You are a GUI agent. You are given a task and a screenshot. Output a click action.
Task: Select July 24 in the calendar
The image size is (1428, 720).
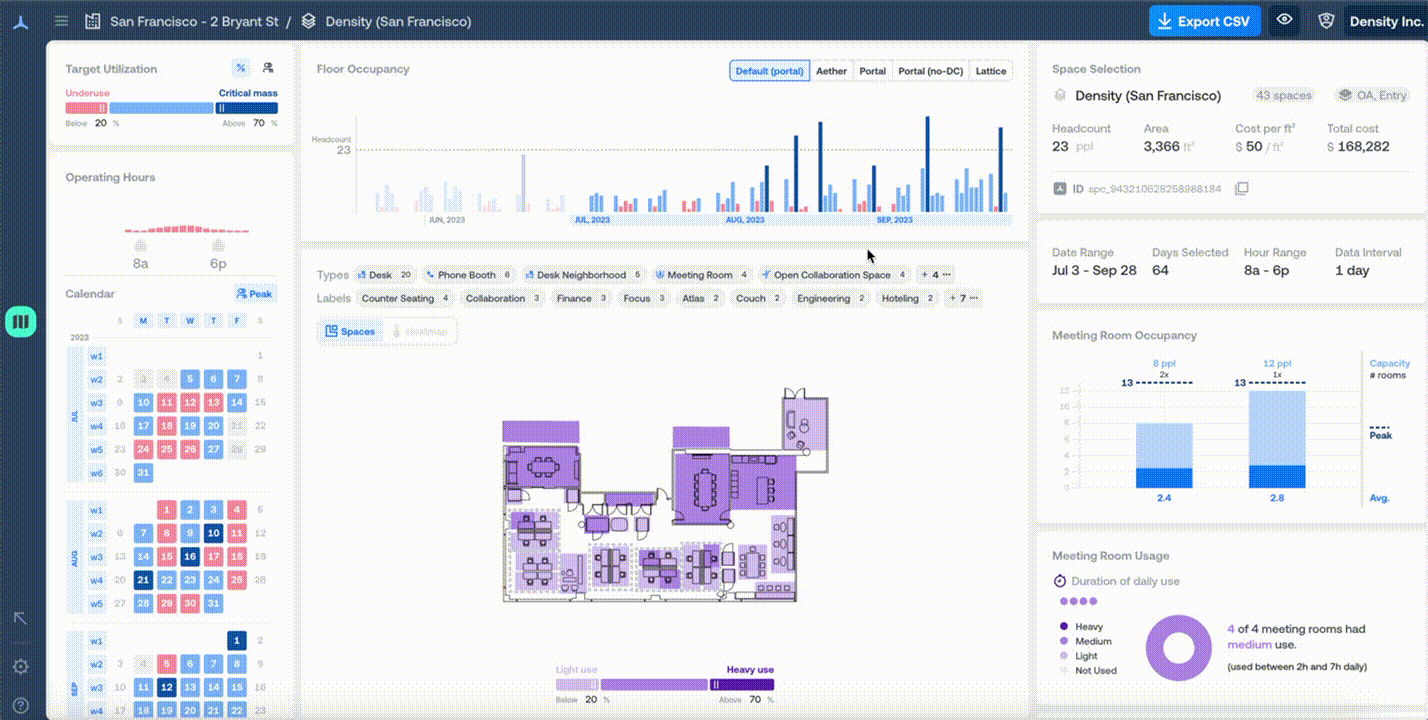143,450
